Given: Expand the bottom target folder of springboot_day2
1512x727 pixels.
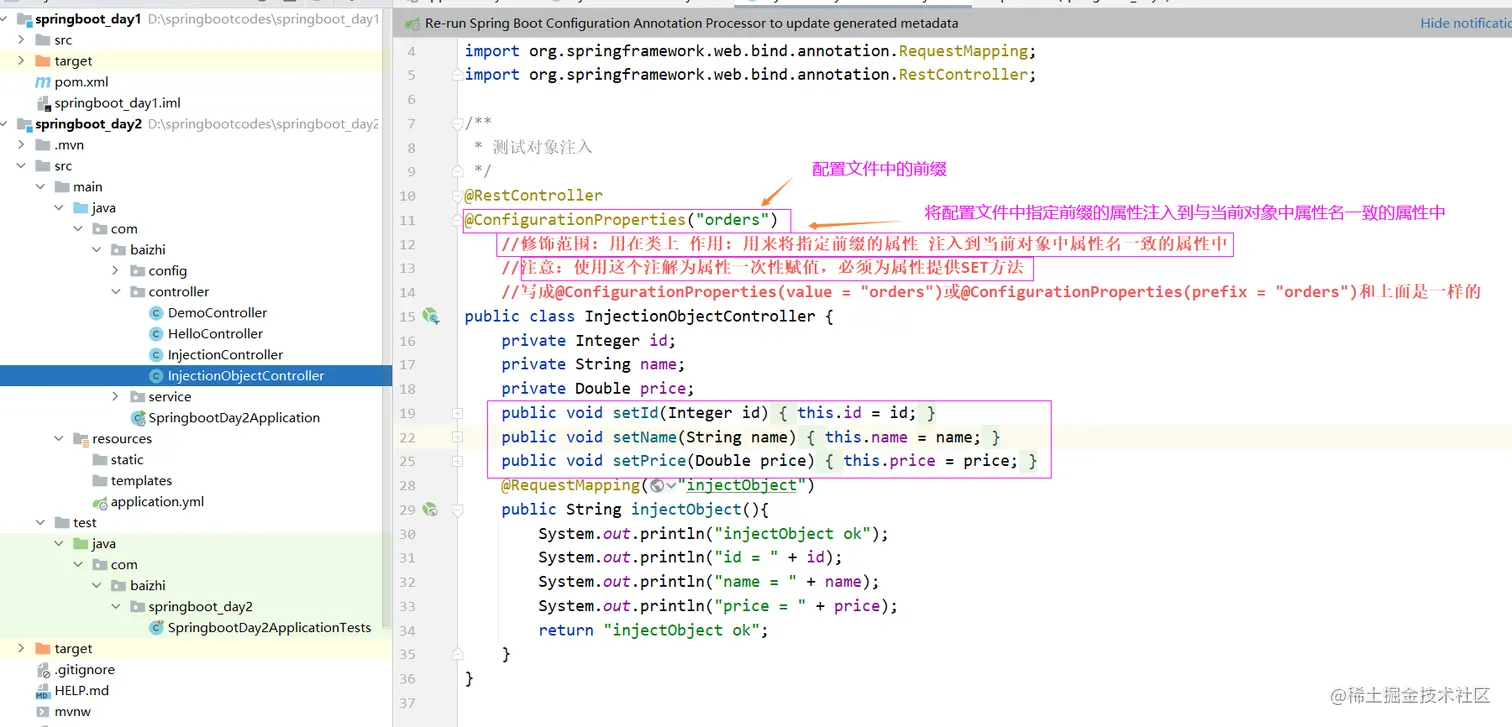Looking at the screenshot, I should click(22, 649).
